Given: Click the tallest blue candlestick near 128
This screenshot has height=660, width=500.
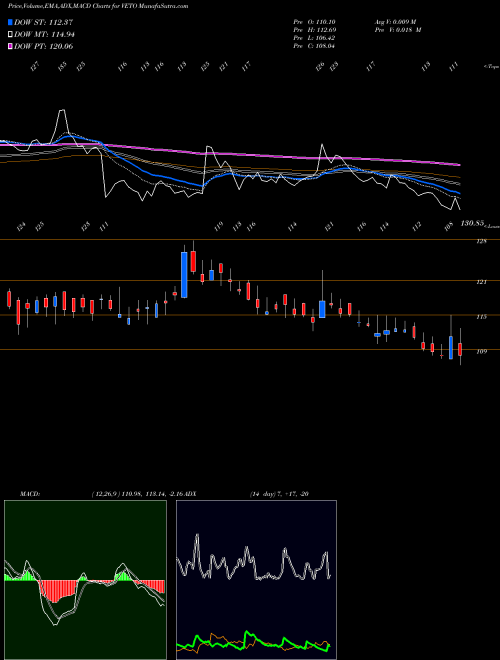Looking at the screenshot, I should (184, 275).
